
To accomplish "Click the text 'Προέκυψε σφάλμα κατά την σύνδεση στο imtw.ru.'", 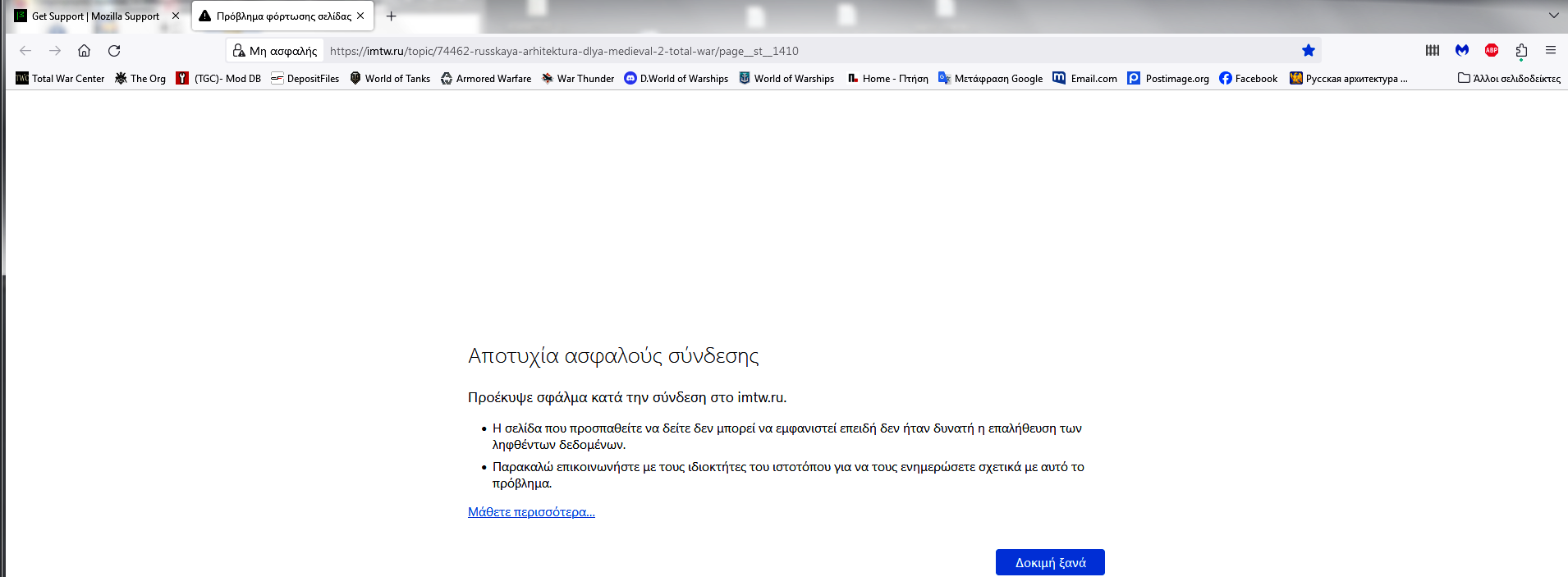I will pyautogui.click(x=627, y=397).
